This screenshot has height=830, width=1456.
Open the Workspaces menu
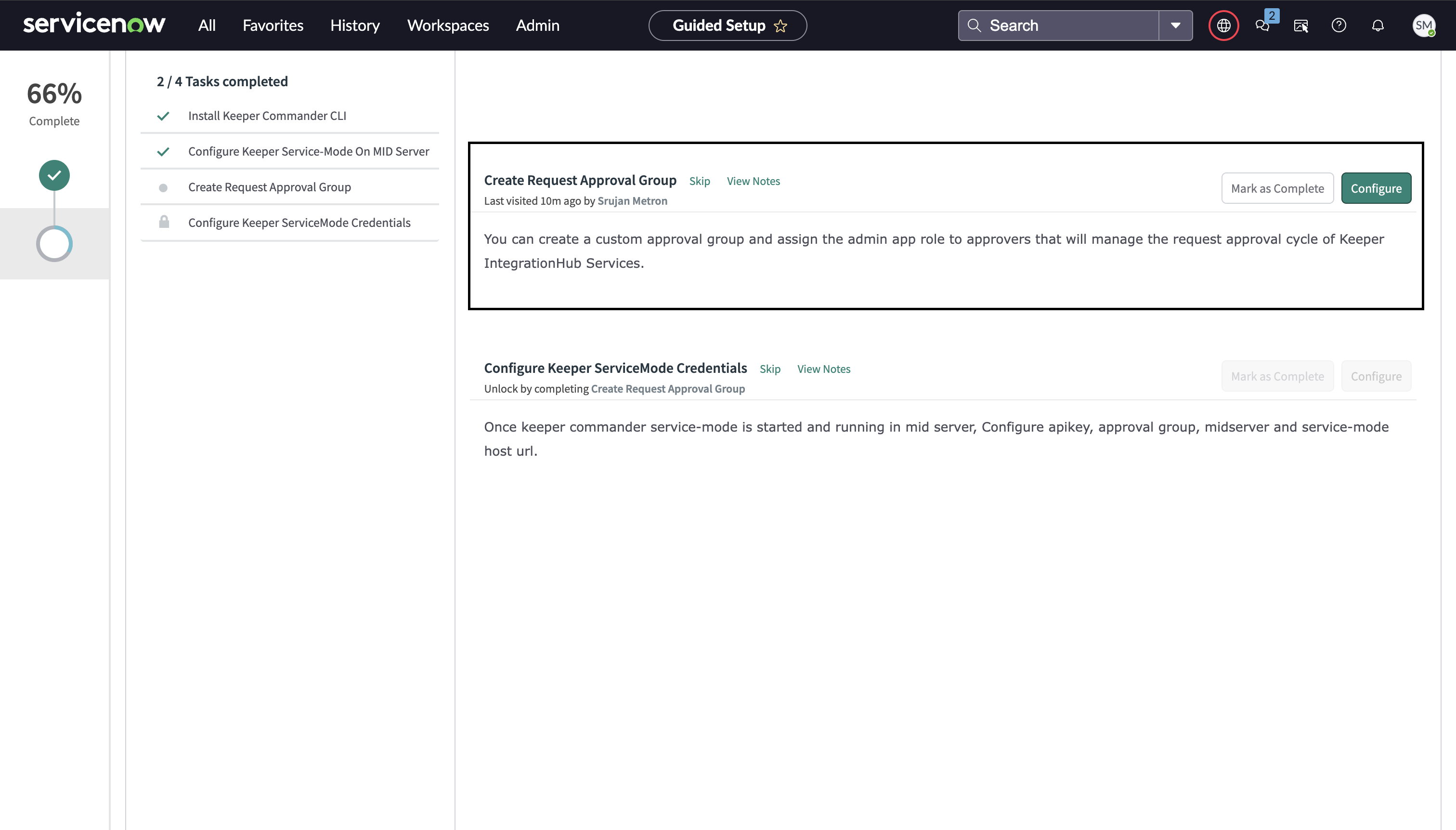(x=448, y=26)
